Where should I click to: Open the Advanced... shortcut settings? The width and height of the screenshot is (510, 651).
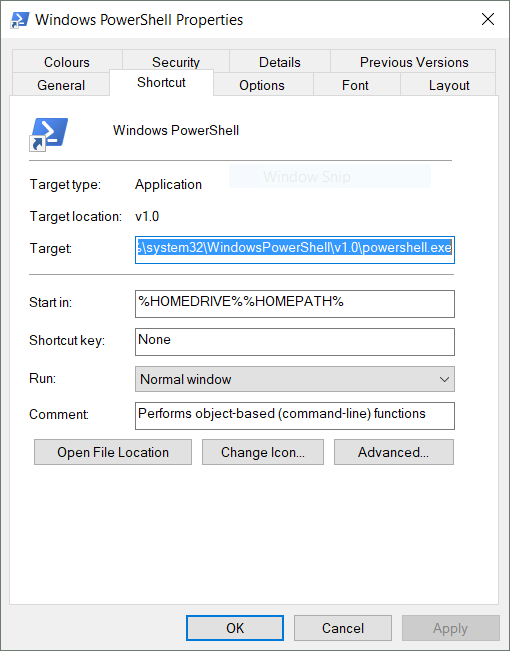(x=394, y=452)
